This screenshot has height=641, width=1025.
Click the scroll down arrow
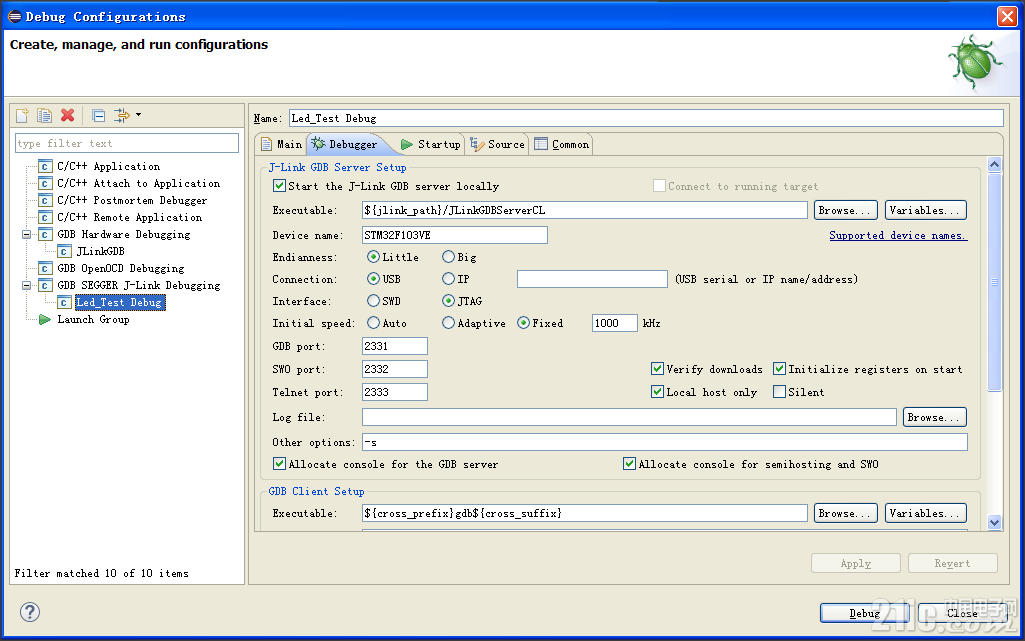[994, 521]
